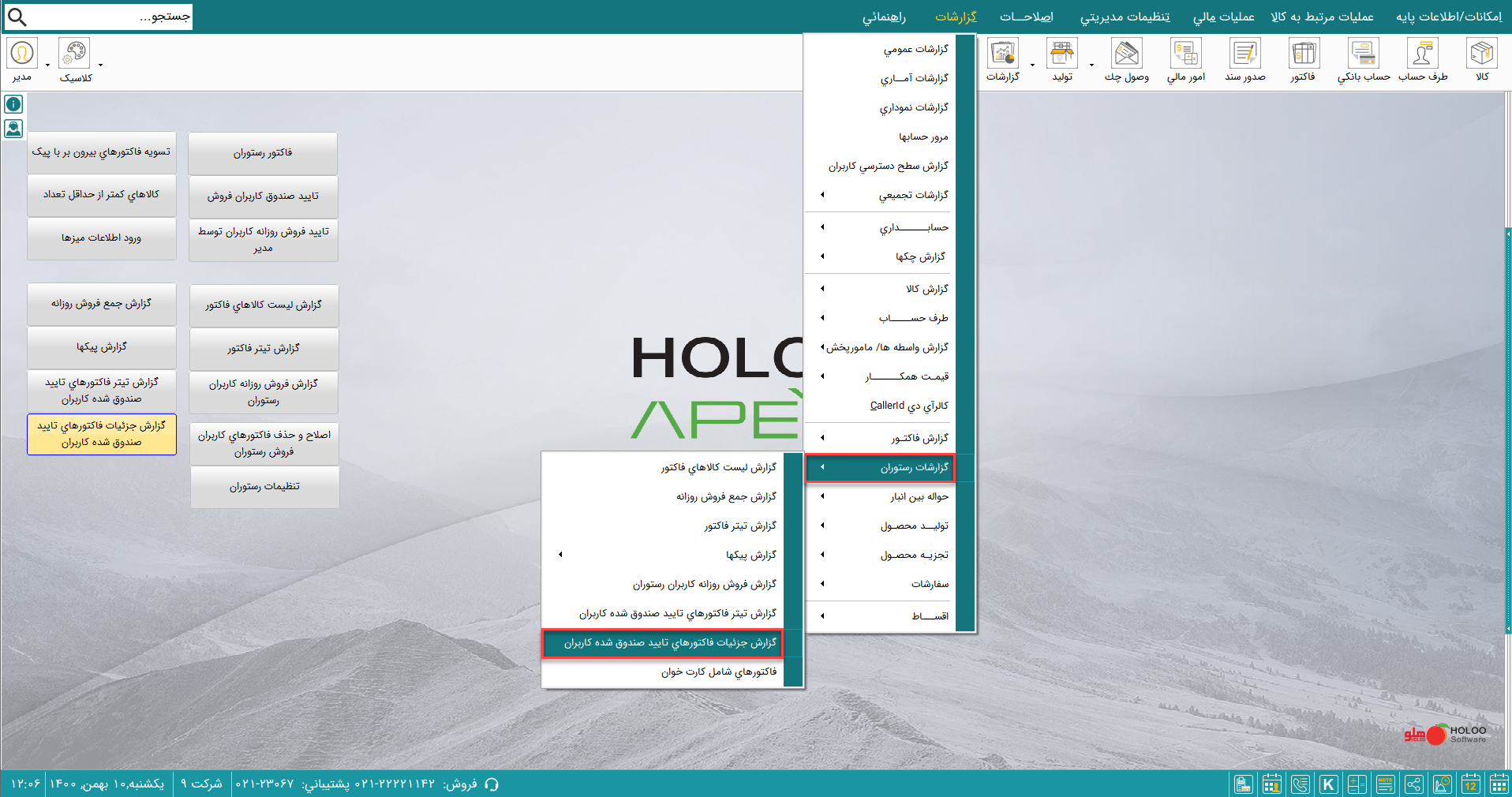Click the headset icon beside فروش phone
Screen dimensions: 1512x797
click(x=492, y=784)
